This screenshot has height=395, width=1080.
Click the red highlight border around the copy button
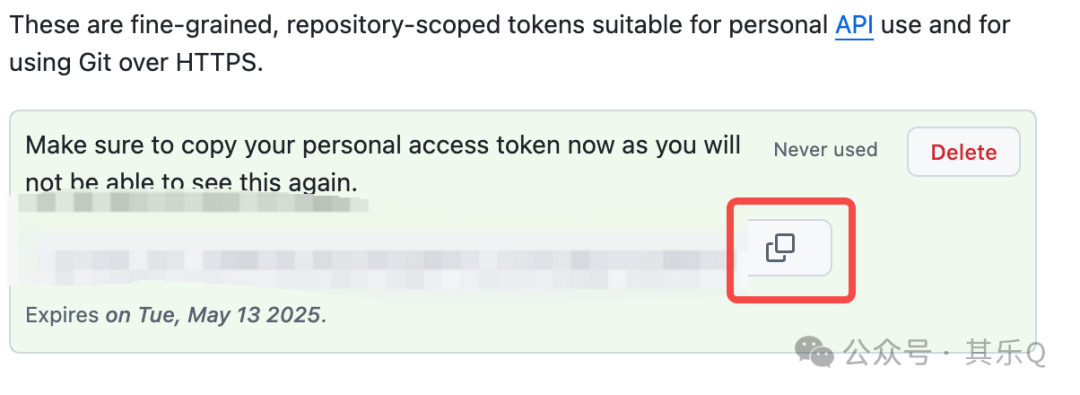(791, 202)
